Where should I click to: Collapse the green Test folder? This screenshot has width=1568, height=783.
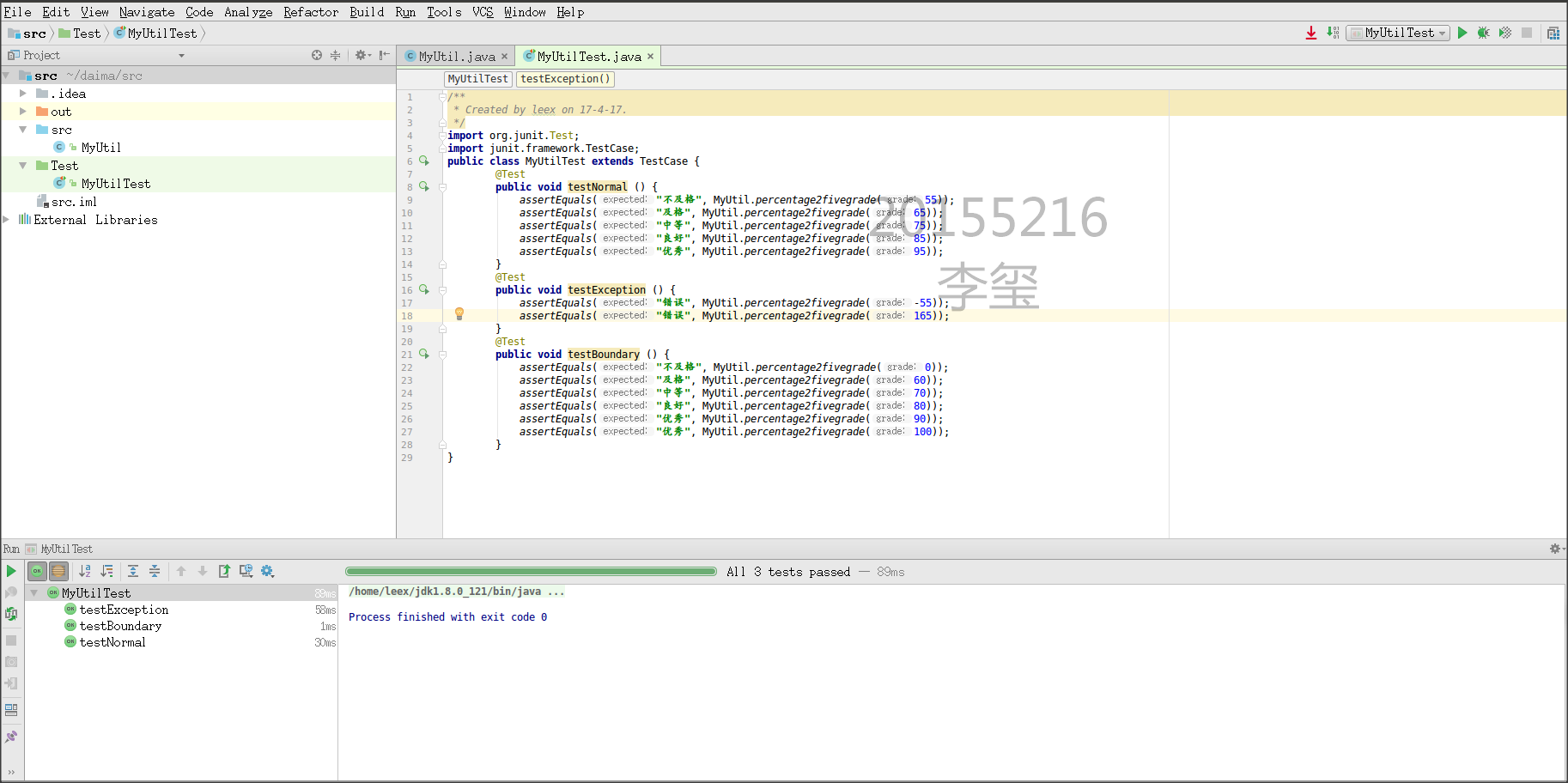(23, 166)
